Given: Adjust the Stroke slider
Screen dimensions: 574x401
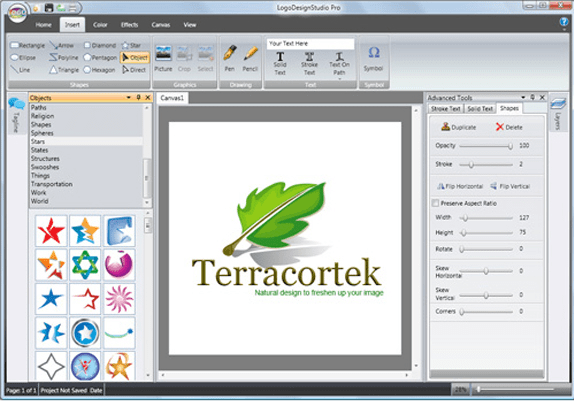Looking at the screenshot, I should [486, 165].
